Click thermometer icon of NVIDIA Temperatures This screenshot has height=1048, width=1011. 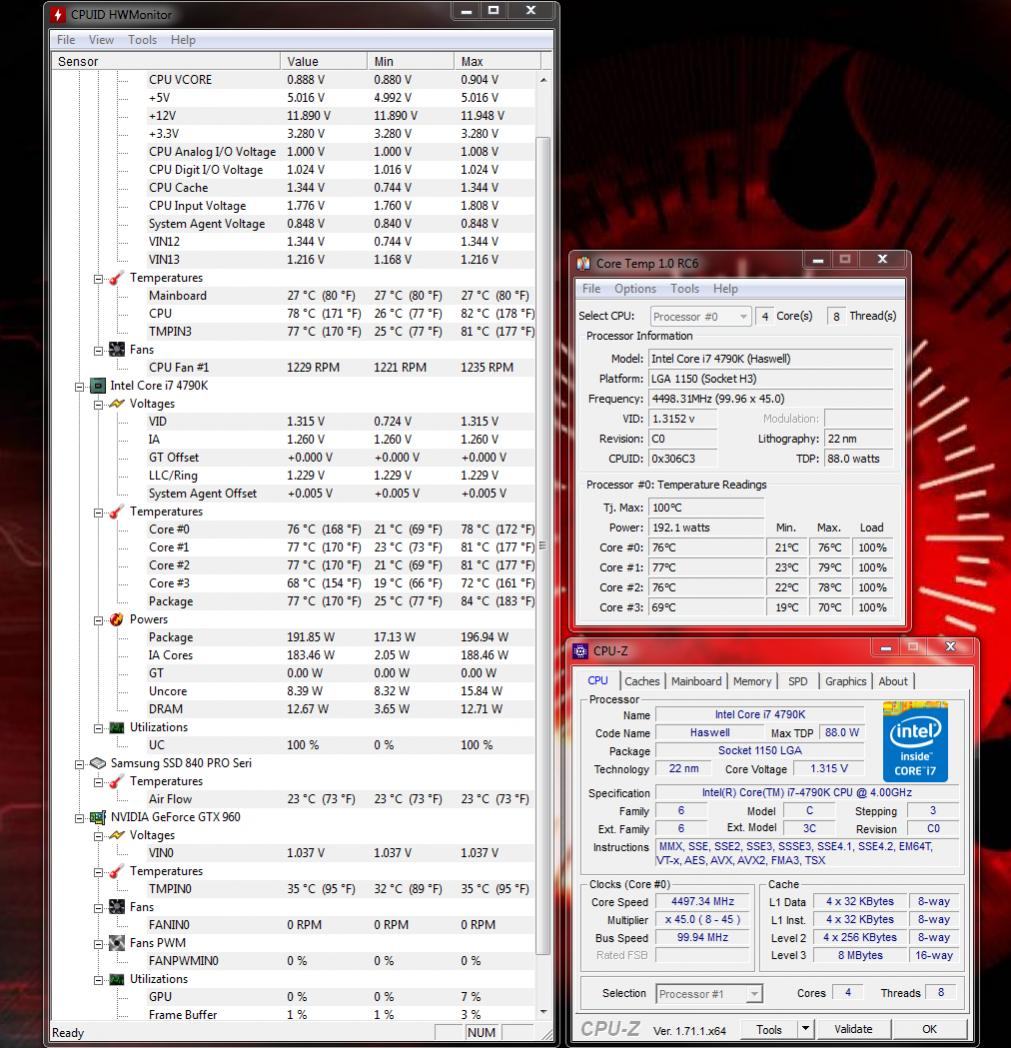(x=116, y=872)
